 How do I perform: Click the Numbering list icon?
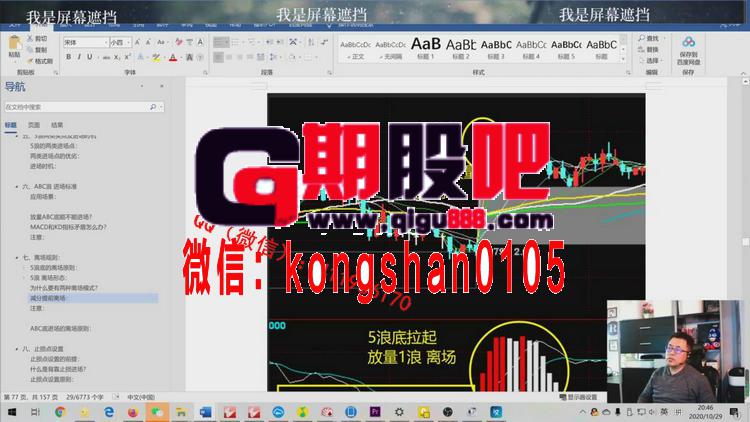click(x=236, y=43)
